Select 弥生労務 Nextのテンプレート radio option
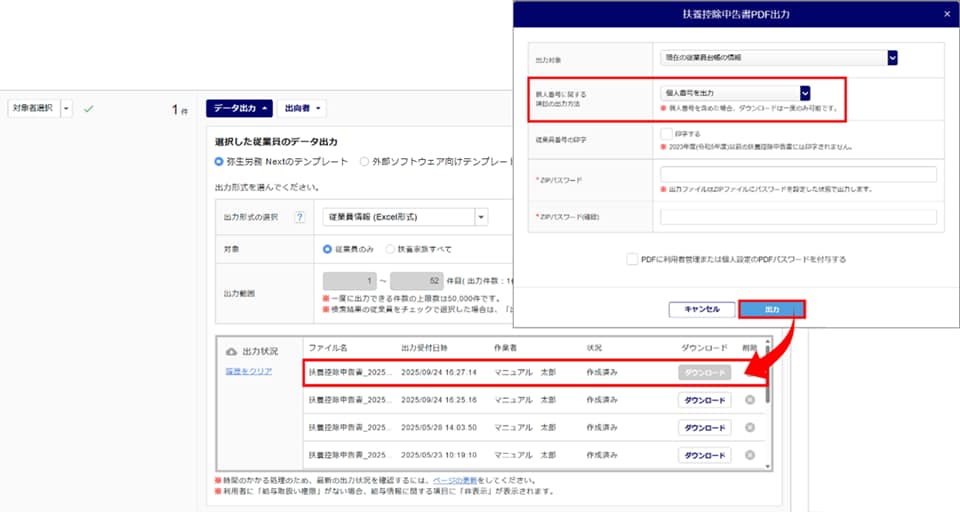960x512 pixels. 220,161
